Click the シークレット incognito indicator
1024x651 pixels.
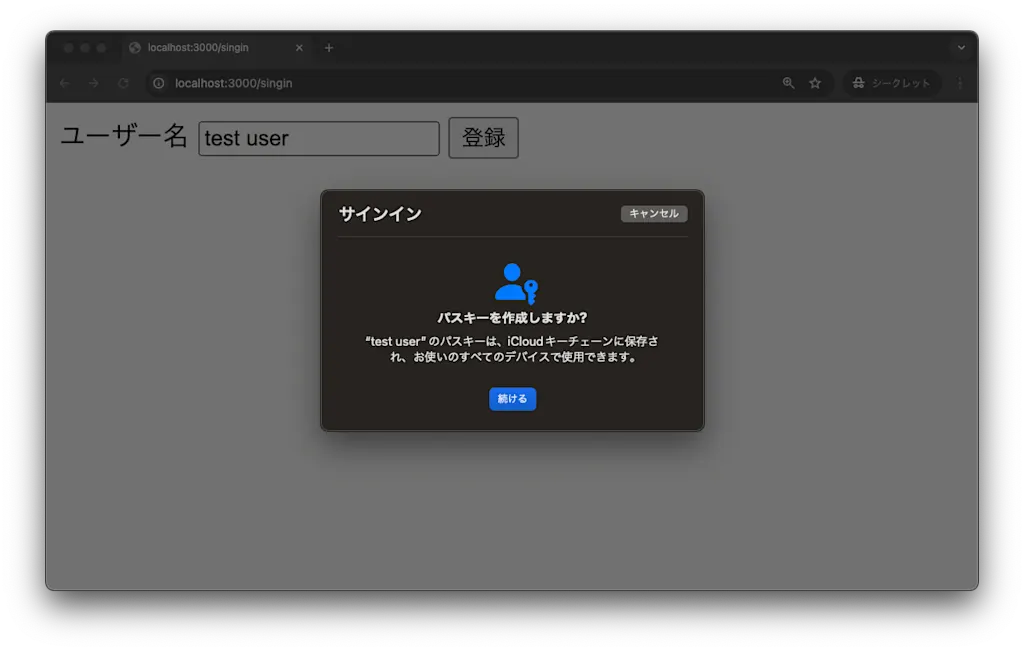891,83
